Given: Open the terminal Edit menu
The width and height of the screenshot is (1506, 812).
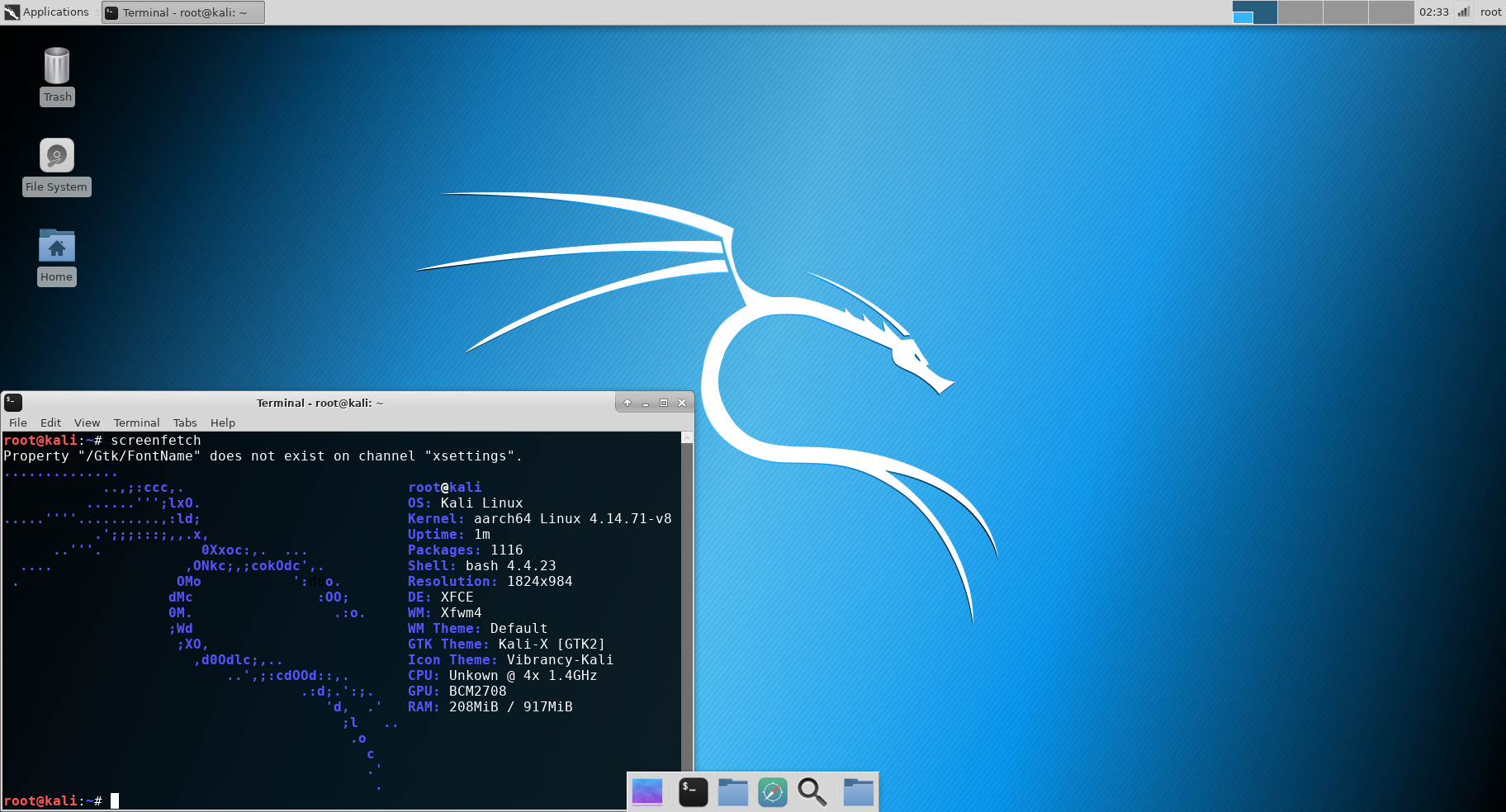Looking at the screenshot, I should 51,423.
